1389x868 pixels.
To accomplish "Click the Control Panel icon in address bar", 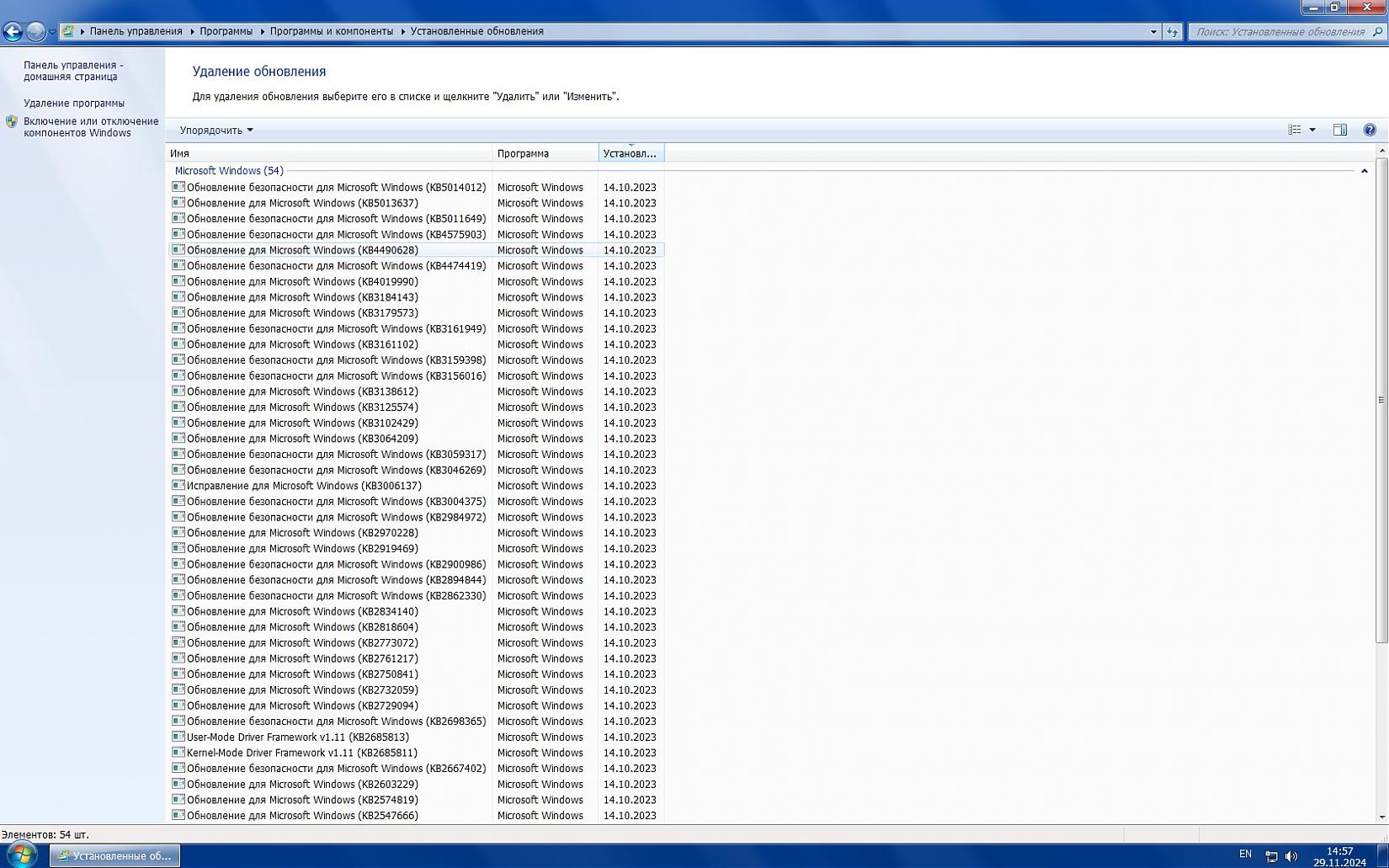I will 68,31.
